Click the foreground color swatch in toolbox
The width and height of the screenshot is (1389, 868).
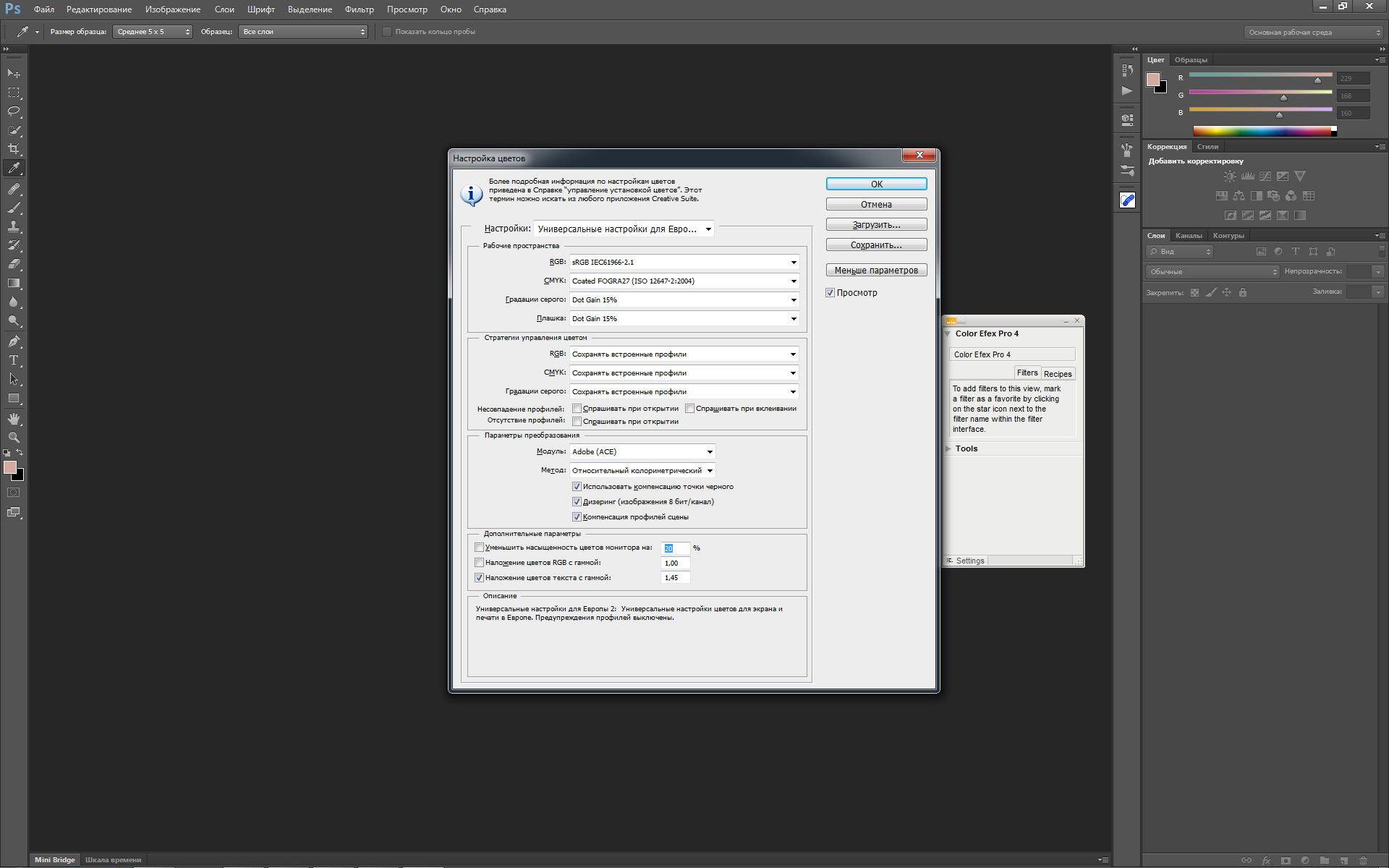pos(10,468)
